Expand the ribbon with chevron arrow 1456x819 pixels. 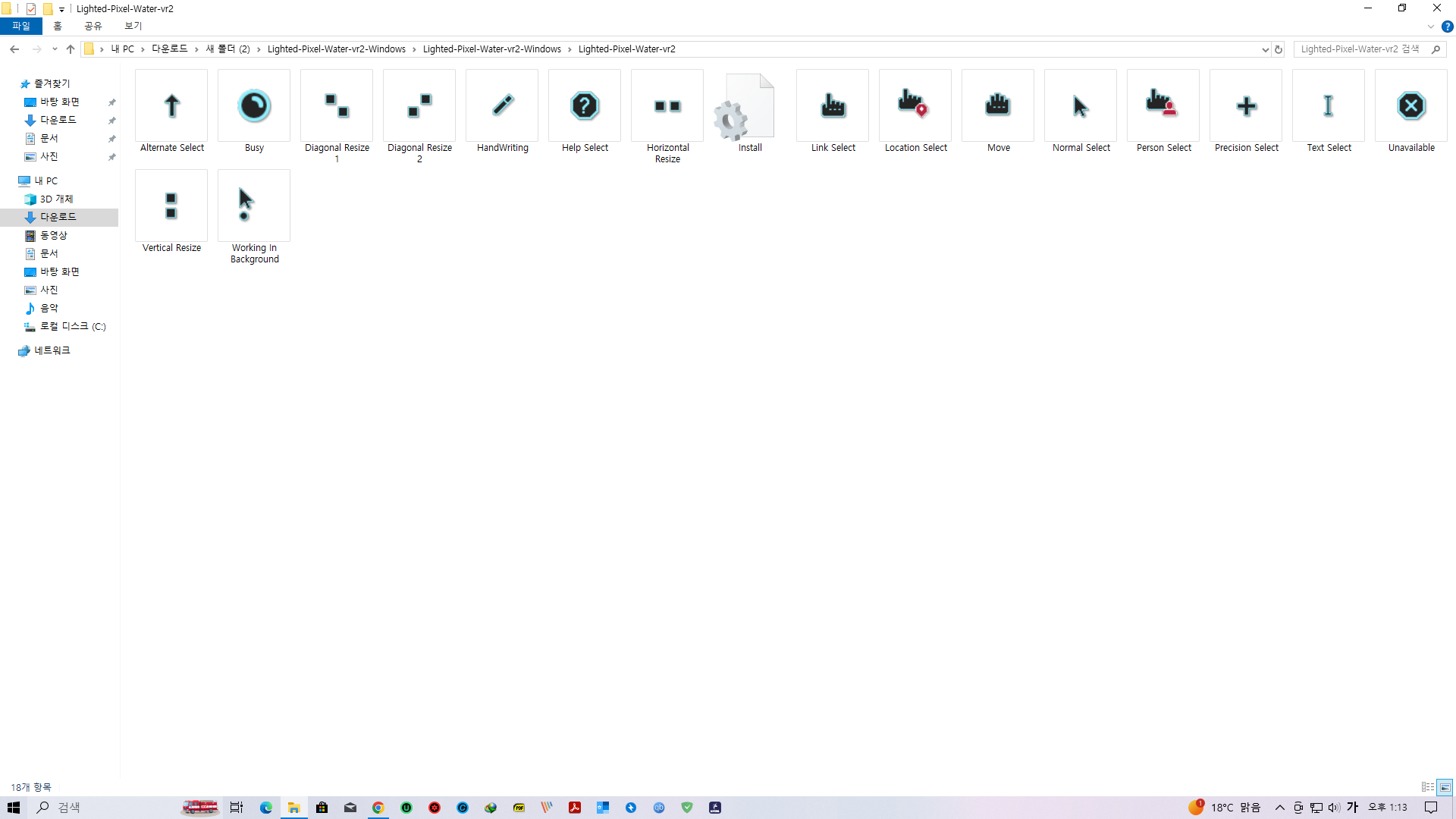[1431, 27]
